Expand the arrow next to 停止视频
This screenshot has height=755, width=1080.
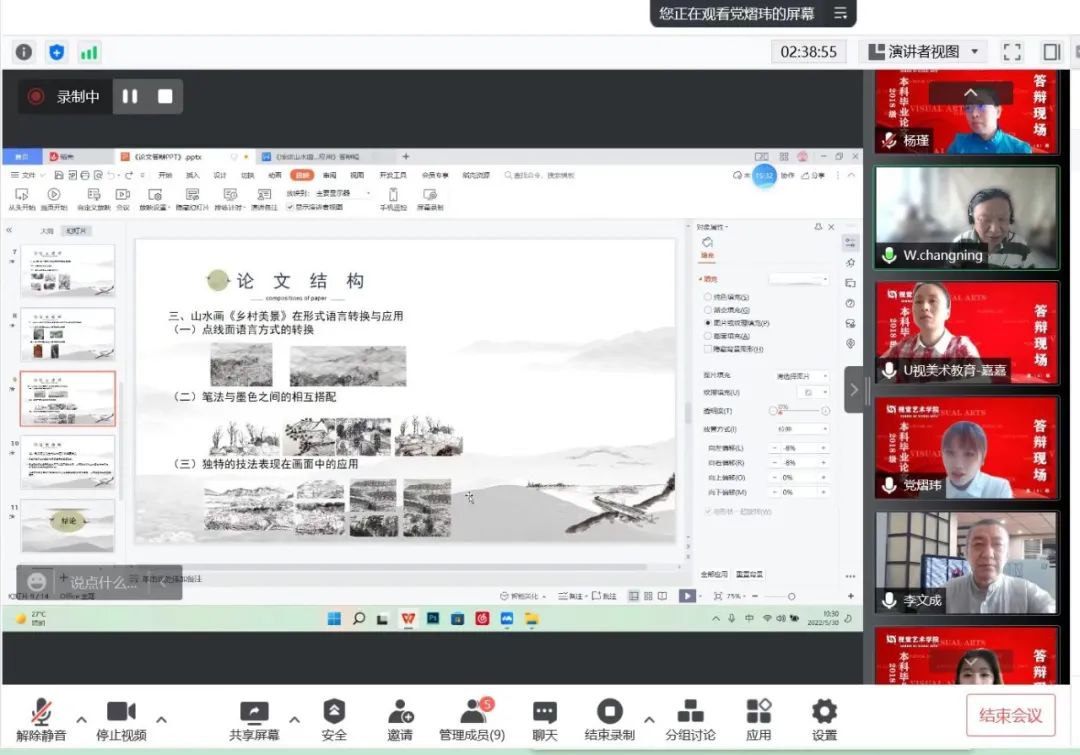tap(162, 719)
